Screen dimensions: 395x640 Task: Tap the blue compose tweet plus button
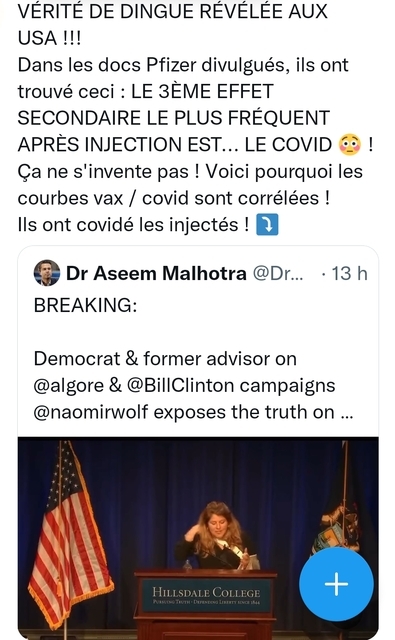point(336,584)
